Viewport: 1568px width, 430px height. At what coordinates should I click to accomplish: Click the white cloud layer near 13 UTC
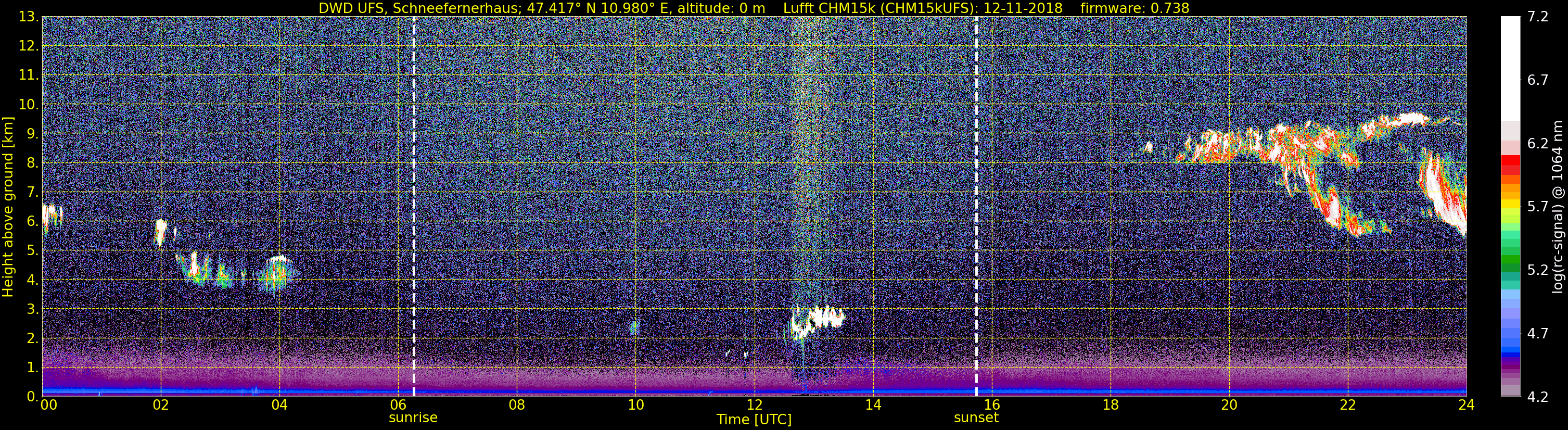pos(818,323)
